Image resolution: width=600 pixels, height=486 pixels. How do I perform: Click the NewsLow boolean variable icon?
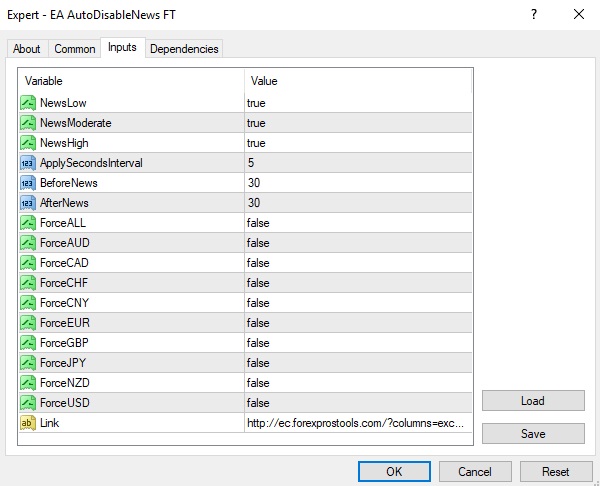[28, 103]
